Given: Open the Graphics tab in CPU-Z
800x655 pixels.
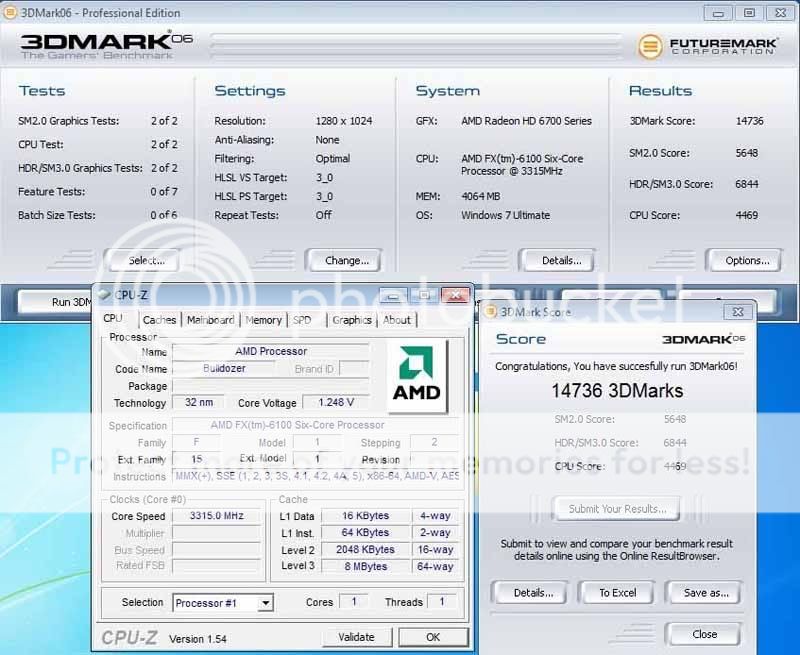Looking at the screenshot, I should point(352,320).
